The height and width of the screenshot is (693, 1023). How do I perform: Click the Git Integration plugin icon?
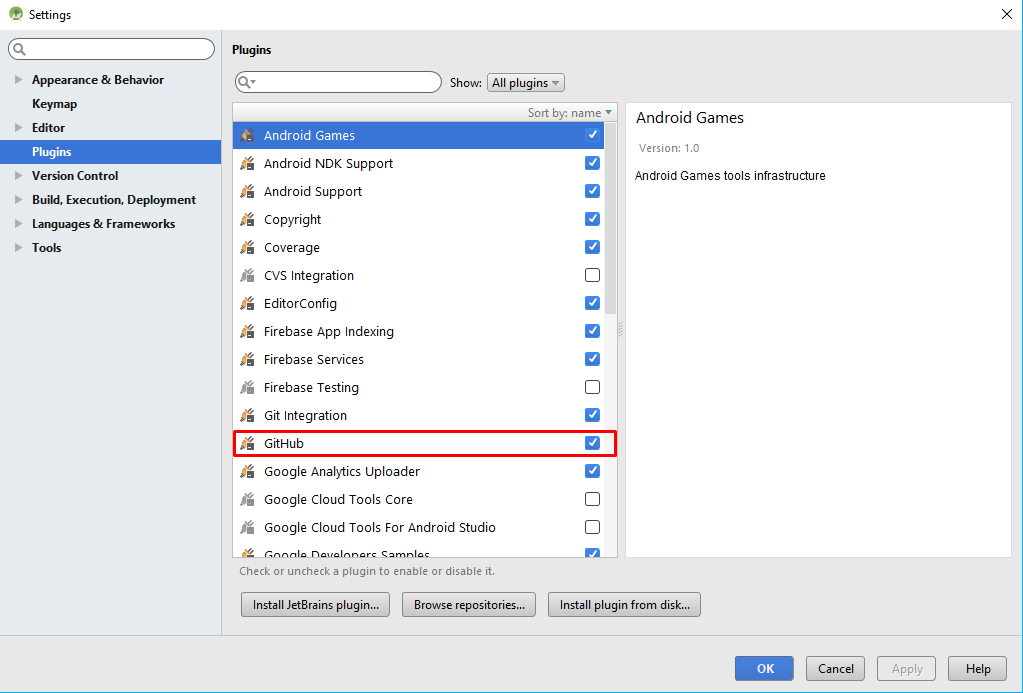click(247, 415)
